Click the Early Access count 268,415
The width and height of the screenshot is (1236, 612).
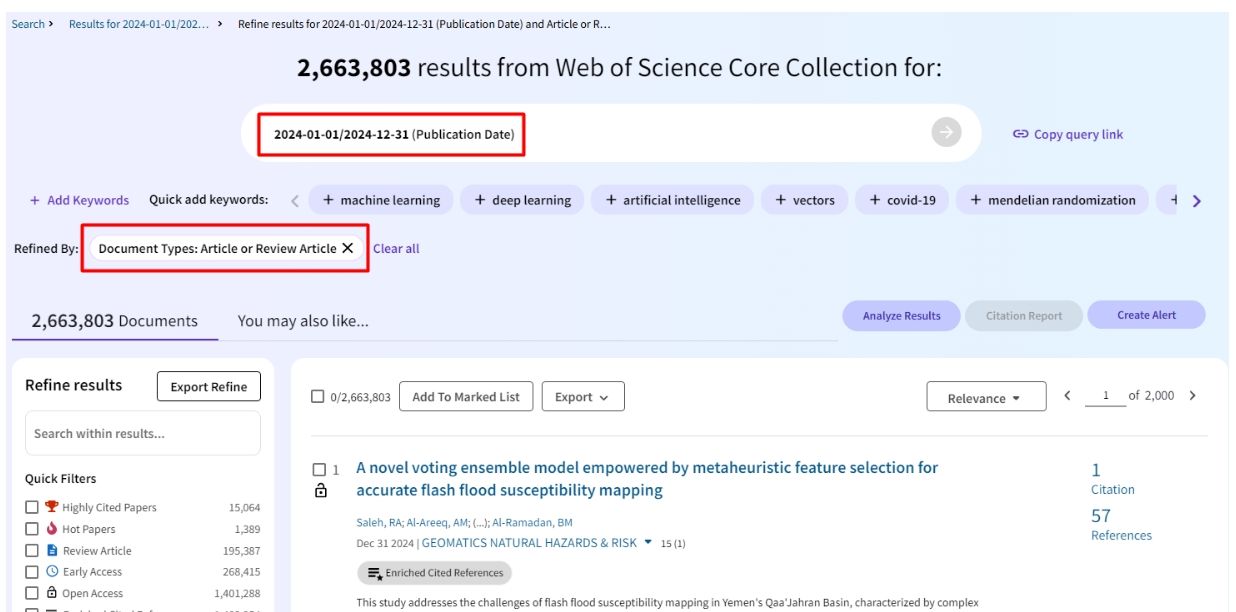click(241, 572)
